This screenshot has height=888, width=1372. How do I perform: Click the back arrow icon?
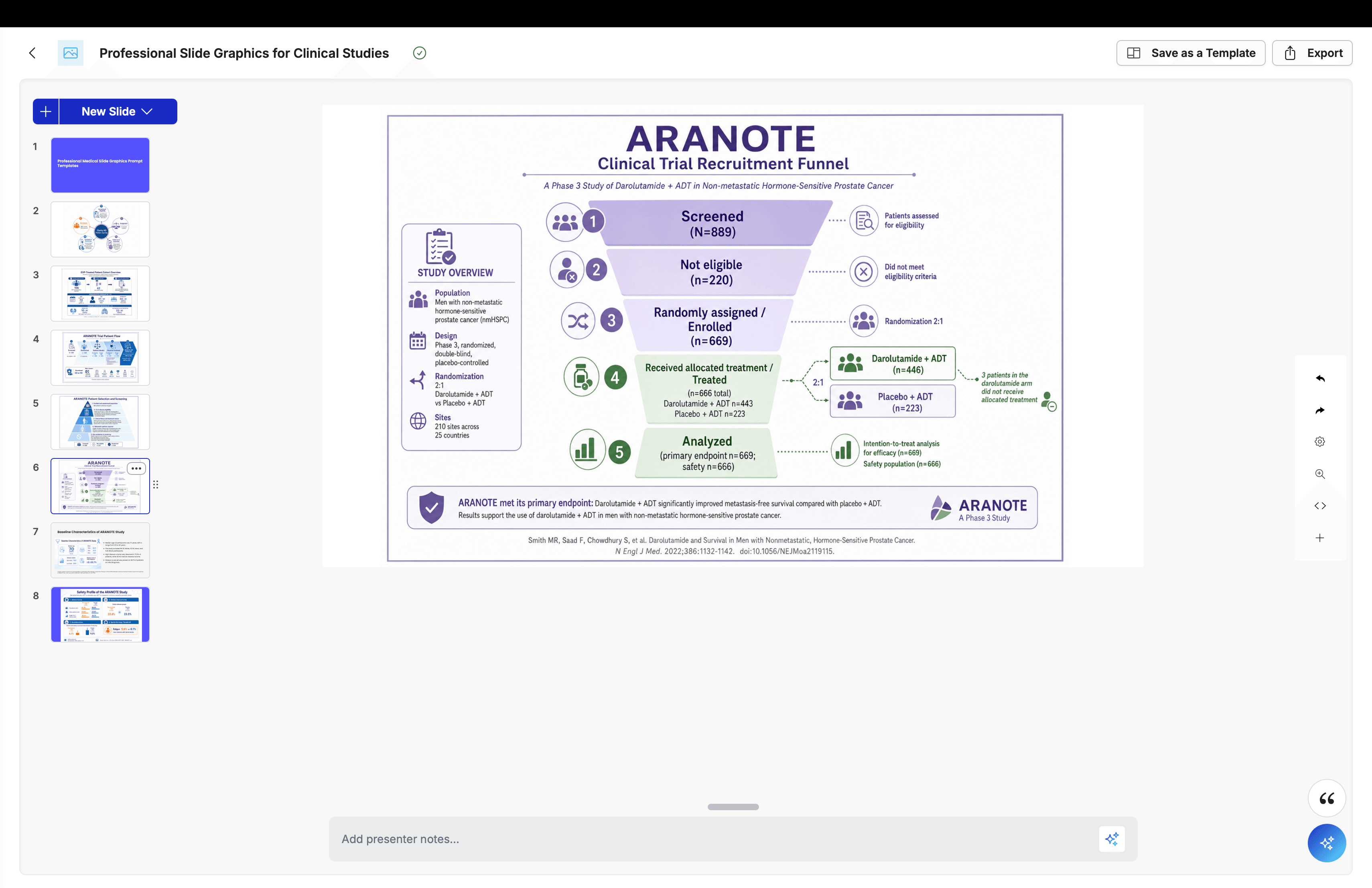coord(32,53)
